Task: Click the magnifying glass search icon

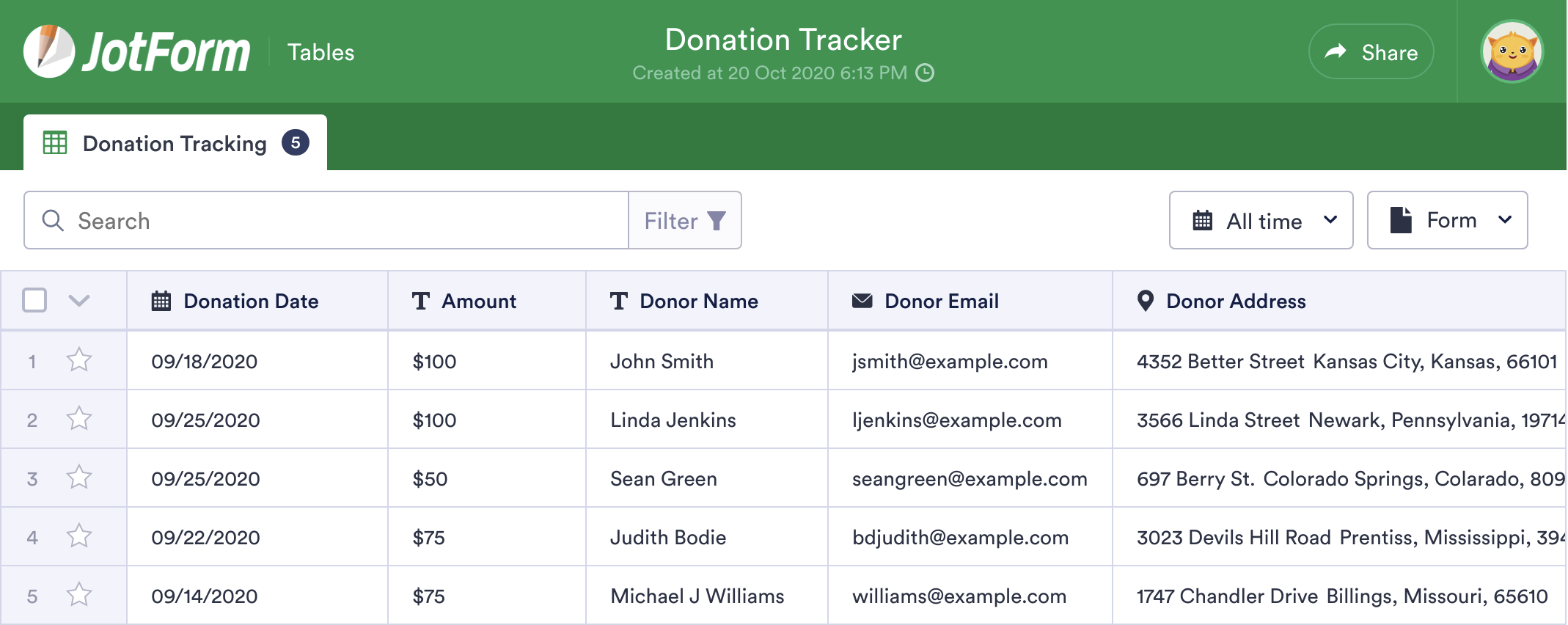Action: pyautogui.click(x=53, y=220)
